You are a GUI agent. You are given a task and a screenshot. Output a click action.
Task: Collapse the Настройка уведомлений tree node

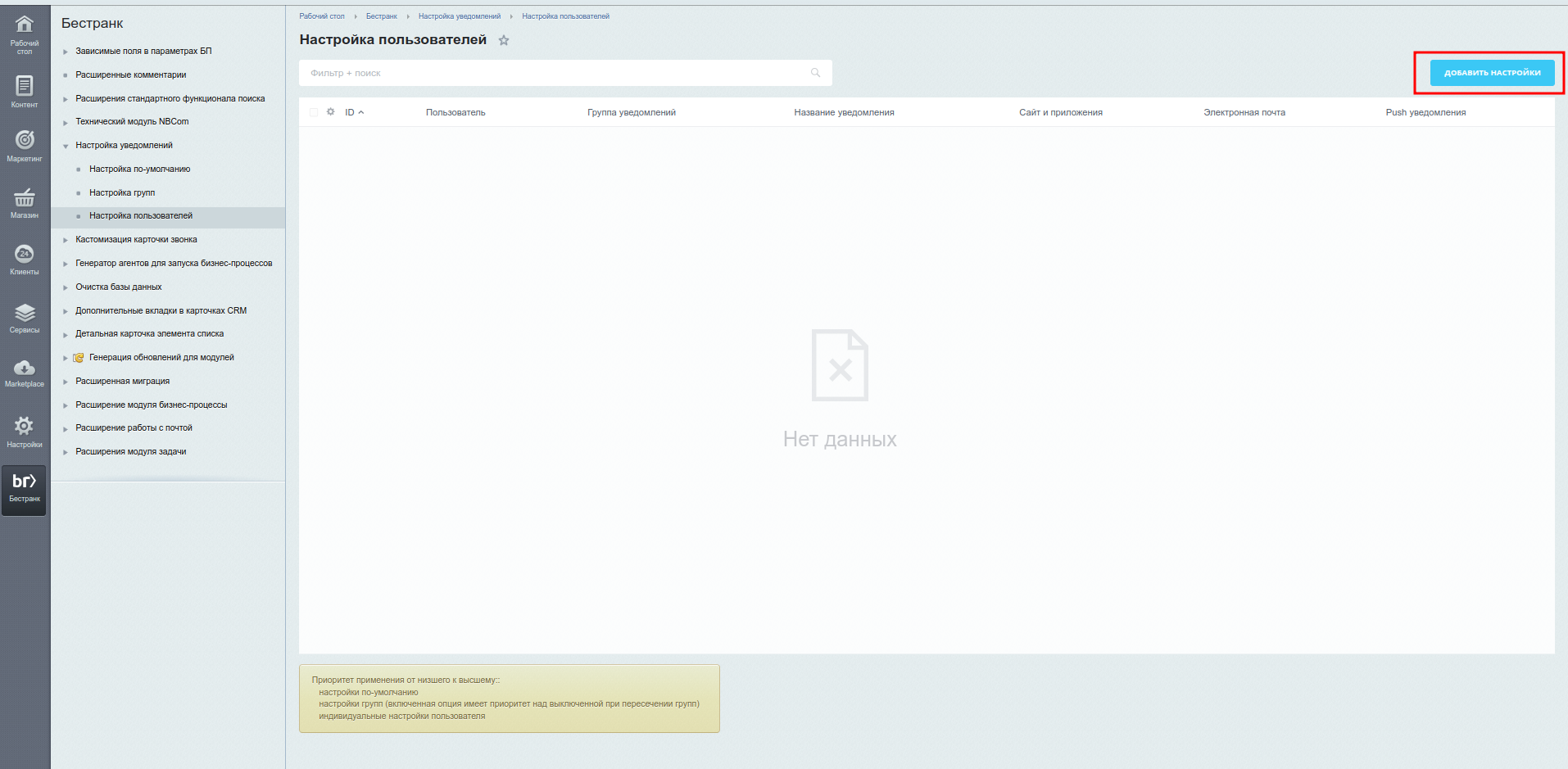click(x=66, y=146)
